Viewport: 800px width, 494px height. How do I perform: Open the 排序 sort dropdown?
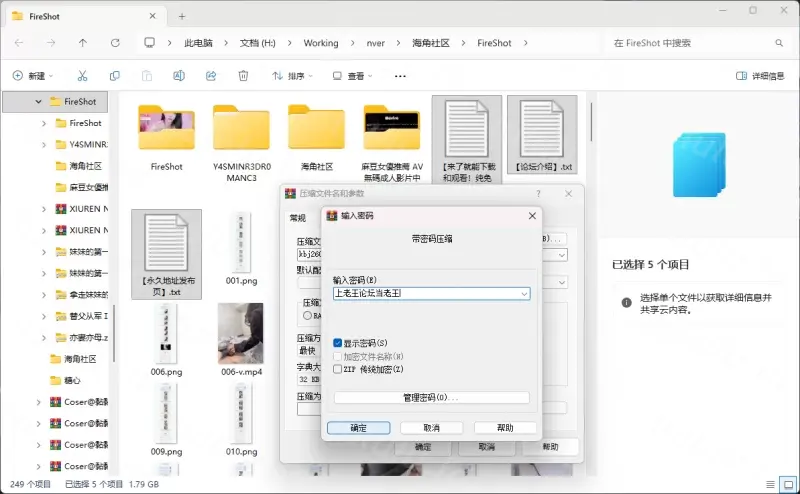[x=289, y=76]
